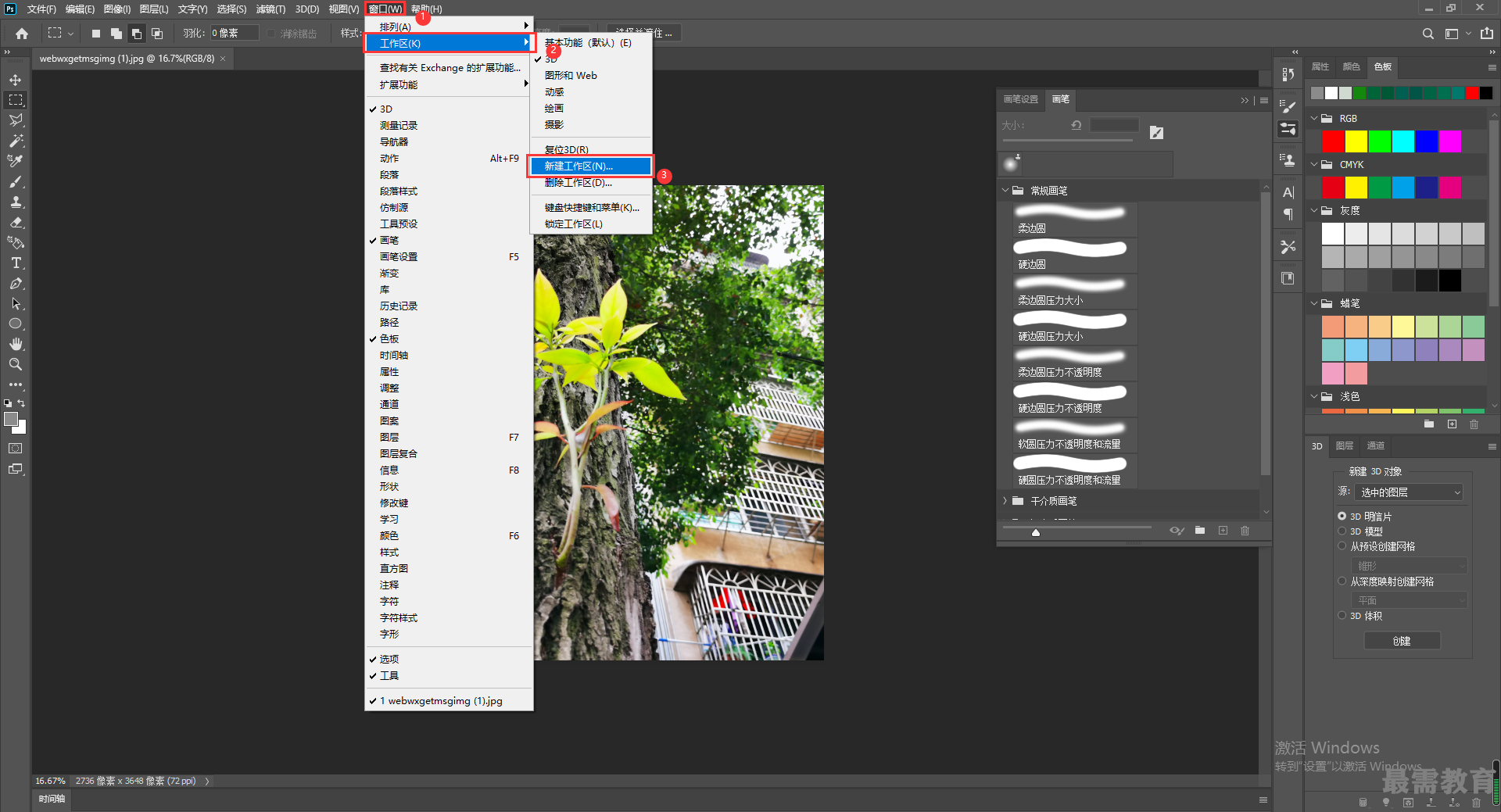Select the Brush tool in the toolbar
The height and width of the screenshot is (812, 1501).
16,181
